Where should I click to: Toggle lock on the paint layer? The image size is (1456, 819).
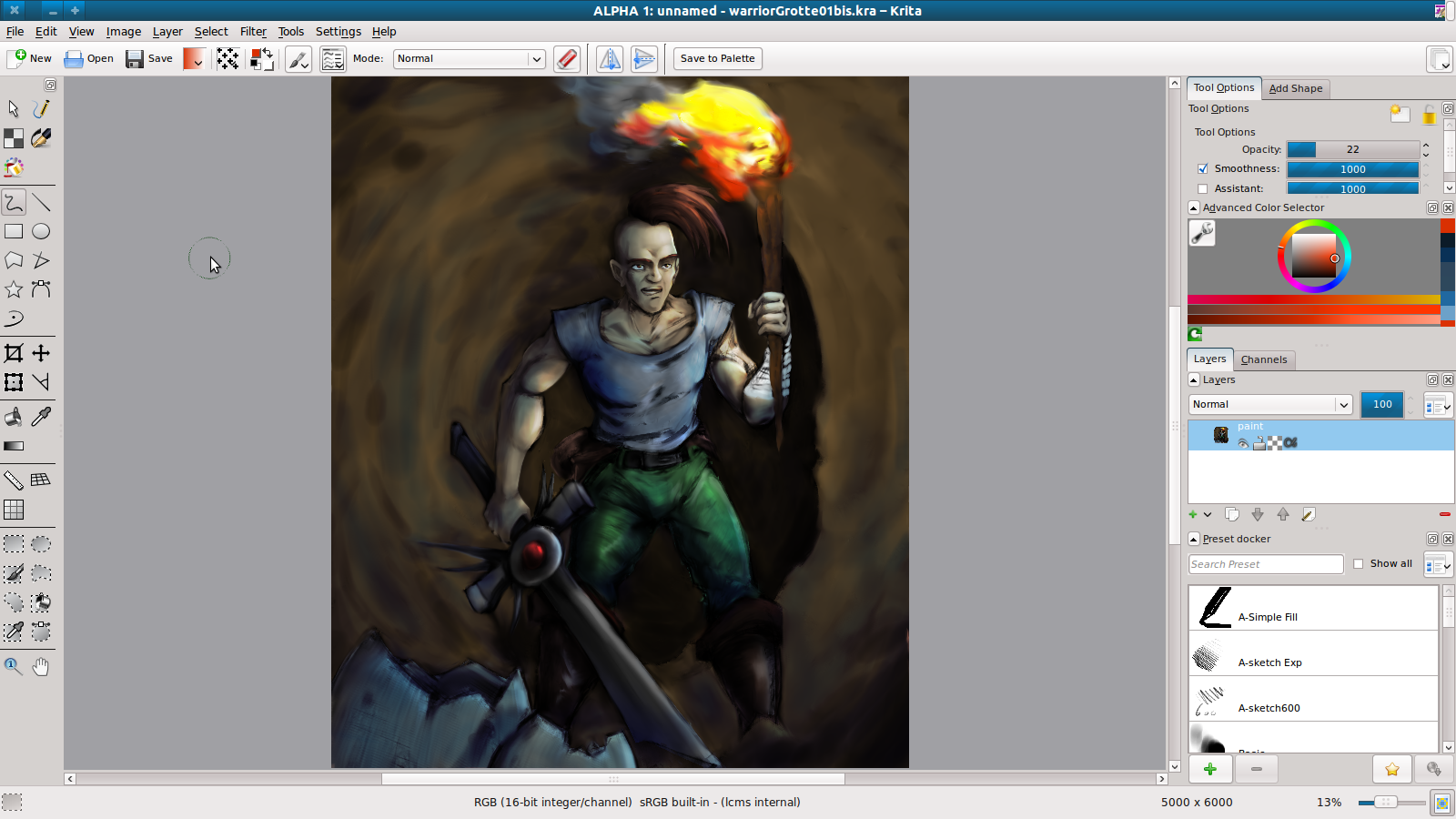[x=1259, y=443]
